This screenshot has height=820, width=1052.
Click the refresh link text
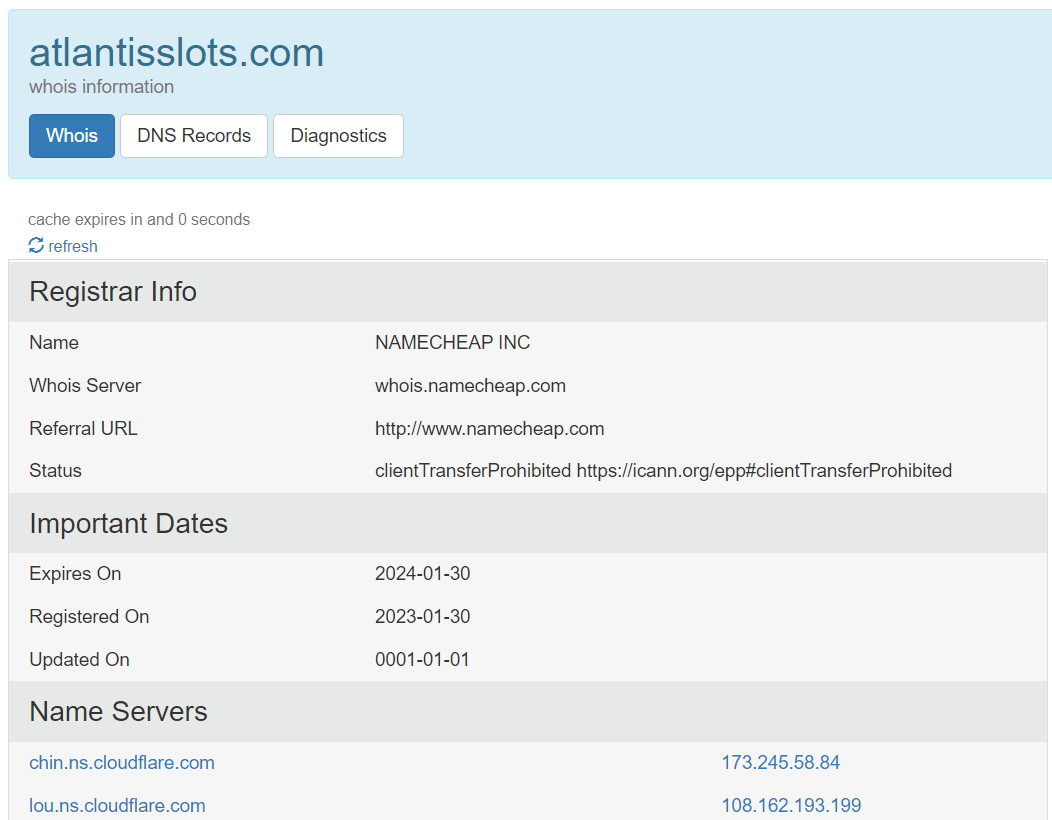tap(72, 246)
